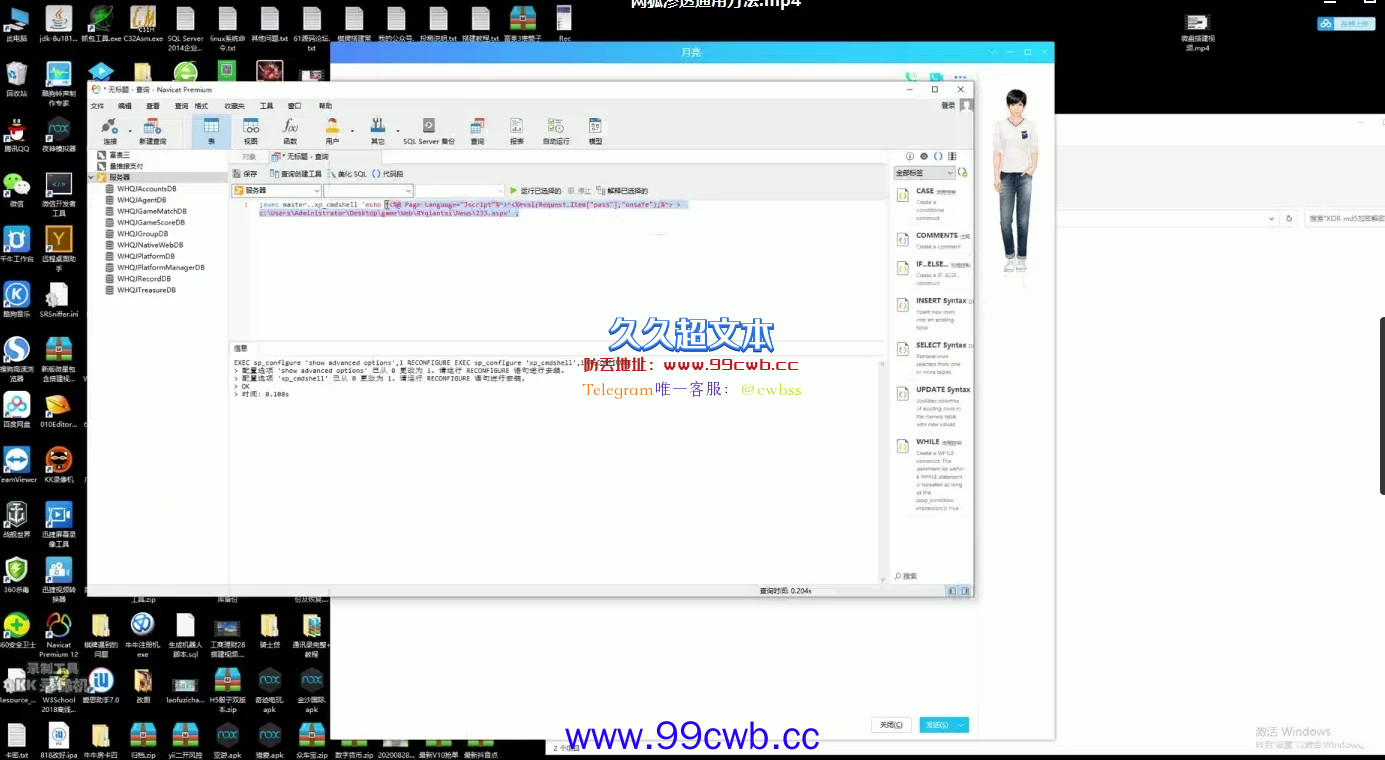Image resolution: width=1385 pixels, height=760 pixels.
Task: Click 美化 SQL to beautify the query
Action: [347, 174]
